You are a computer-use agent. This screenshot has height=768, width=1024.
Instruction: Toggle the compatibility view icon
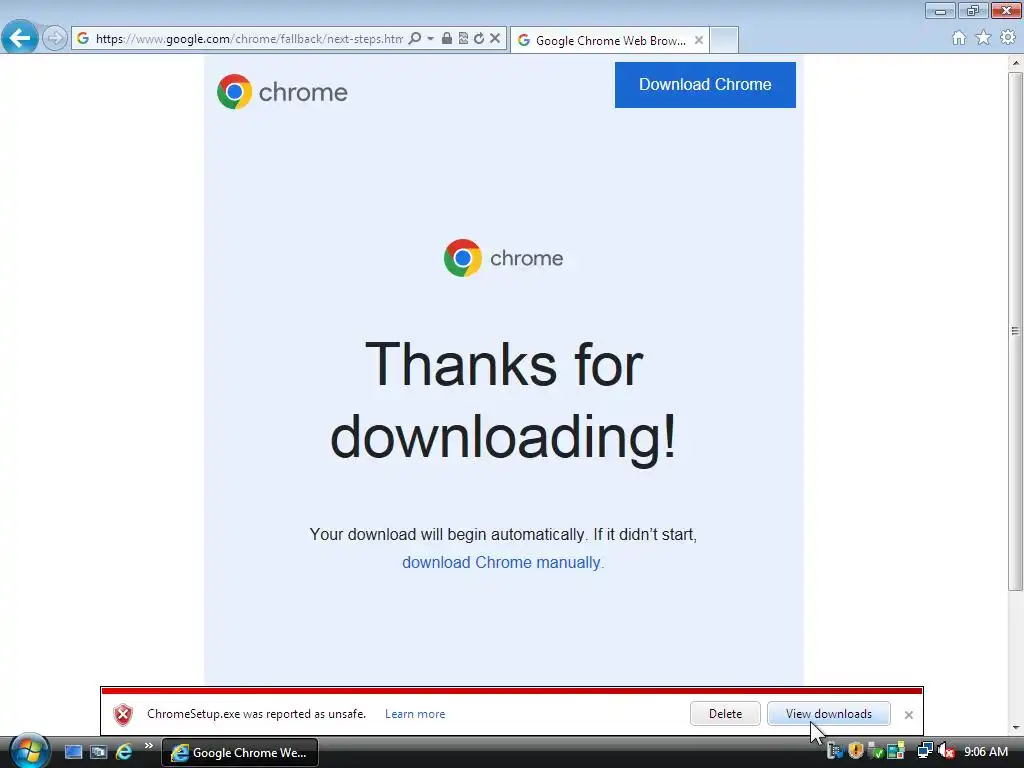coord(463,39)
